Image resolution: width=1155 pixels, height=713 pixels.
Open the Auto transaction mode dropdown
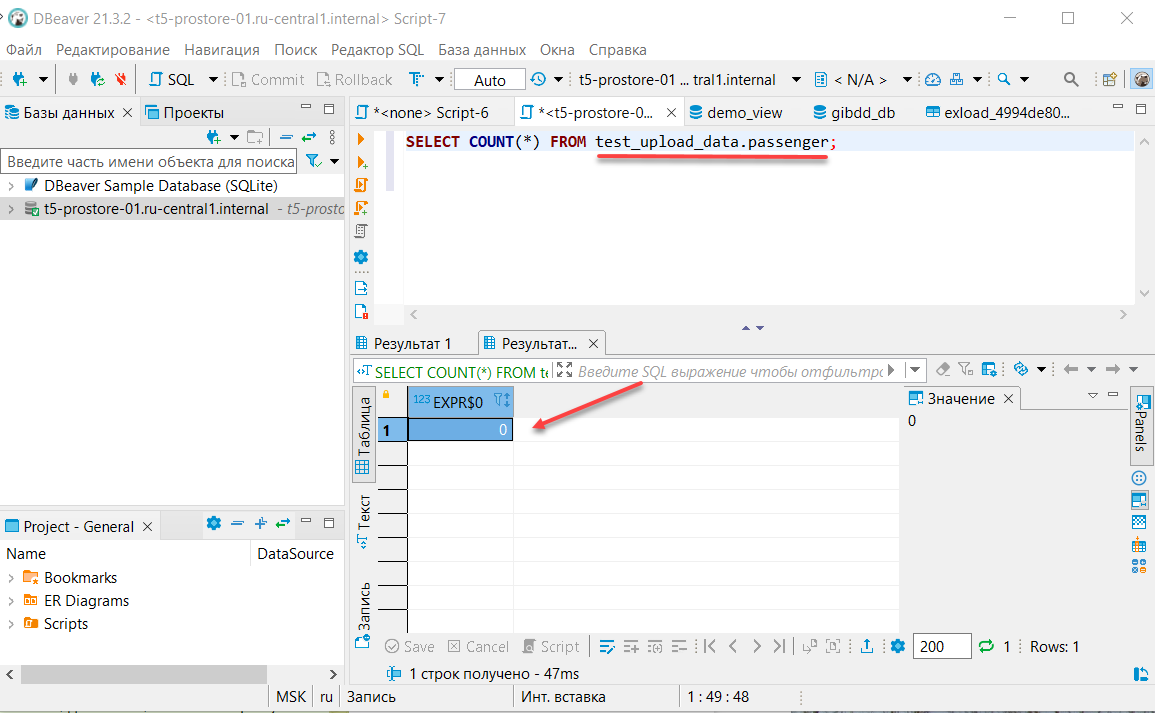coord(490,80)
